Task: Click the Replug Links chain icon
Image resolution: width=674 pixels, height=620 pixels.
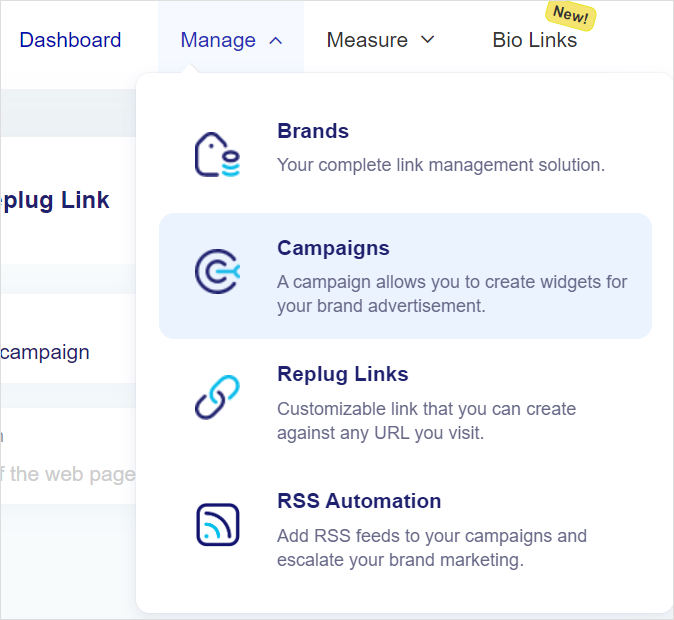Action: pos(218,397)
